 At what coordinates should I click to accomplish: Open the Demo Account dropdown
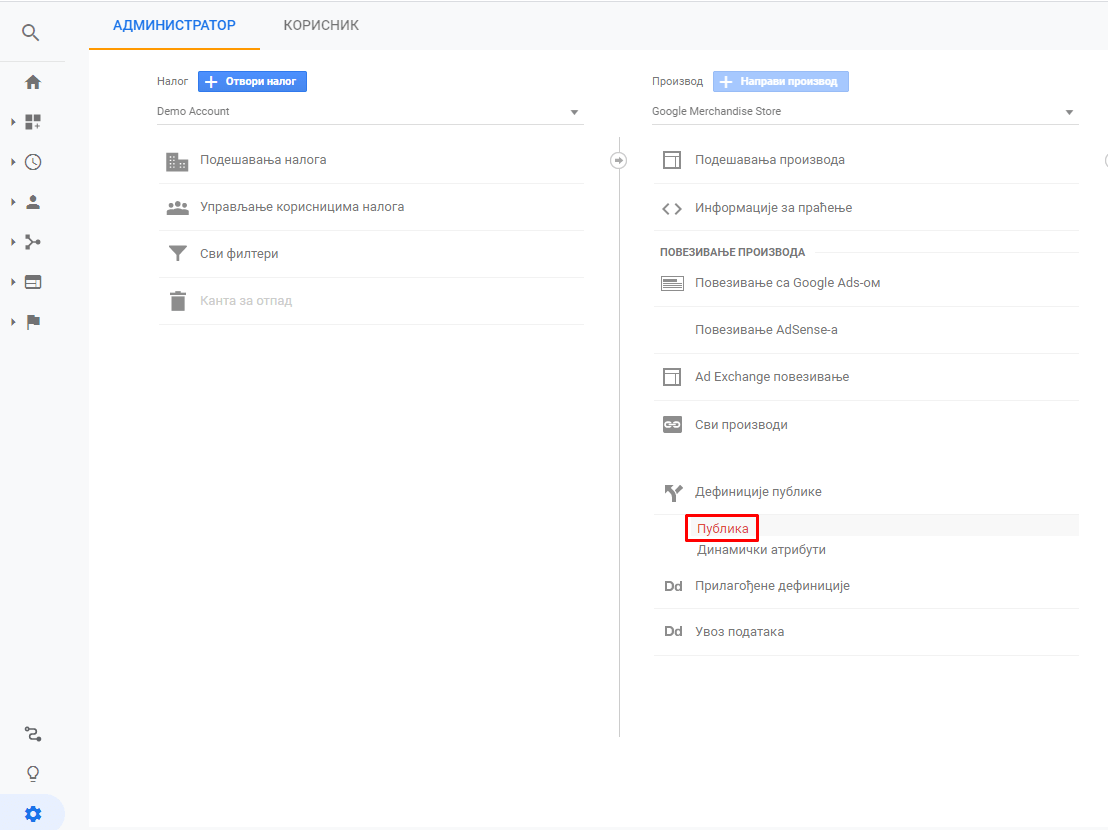pos(370,112)
